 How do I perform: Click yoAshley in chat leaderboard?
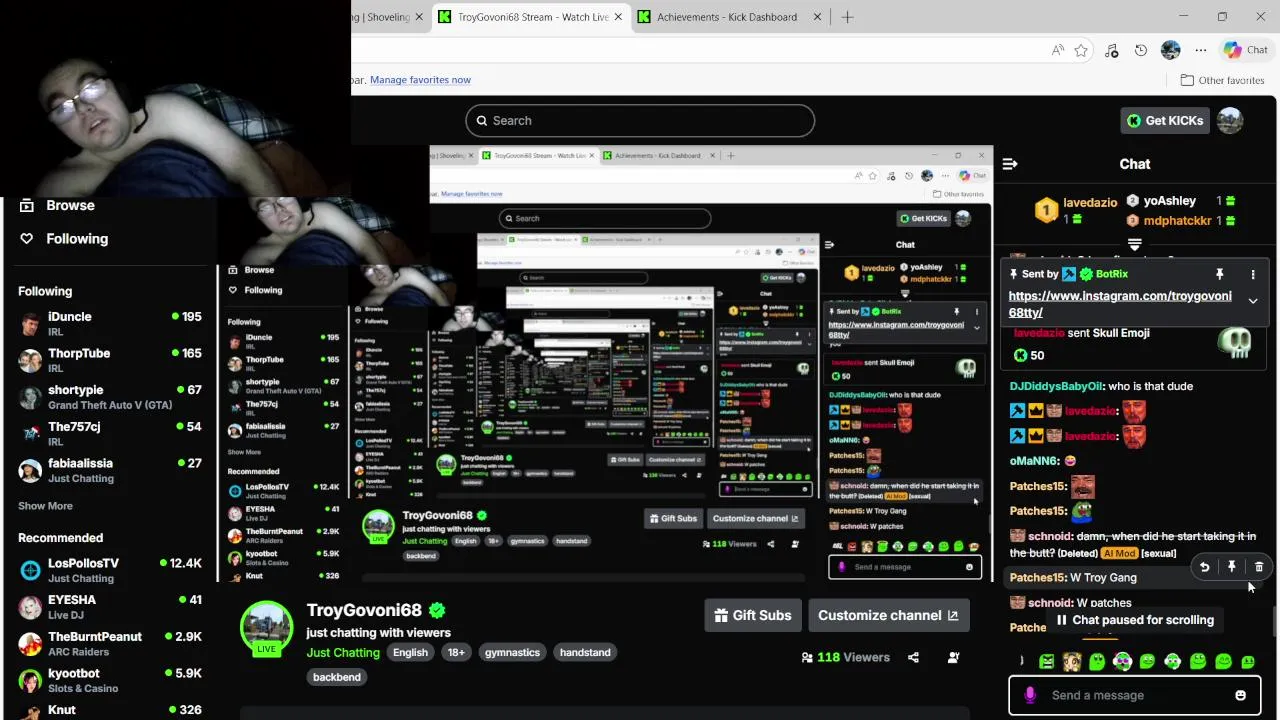(x=1169, y=201)
